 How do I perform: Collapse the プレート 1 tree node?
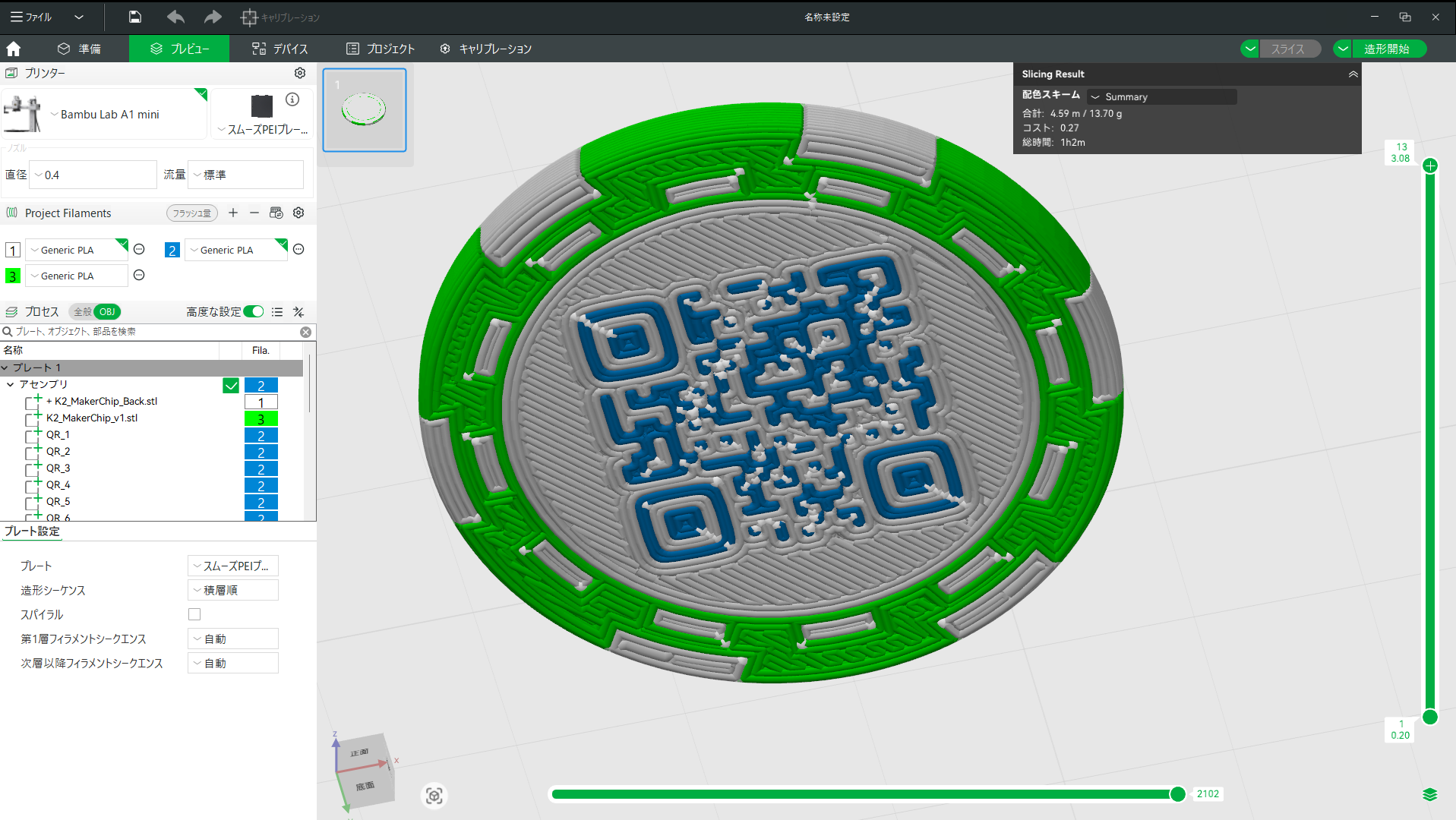[5, 367]
